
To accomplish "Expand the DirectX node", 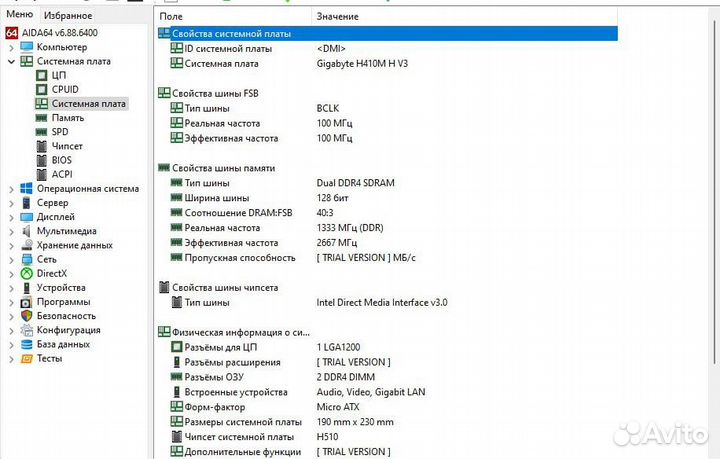I will click(11, 274).
